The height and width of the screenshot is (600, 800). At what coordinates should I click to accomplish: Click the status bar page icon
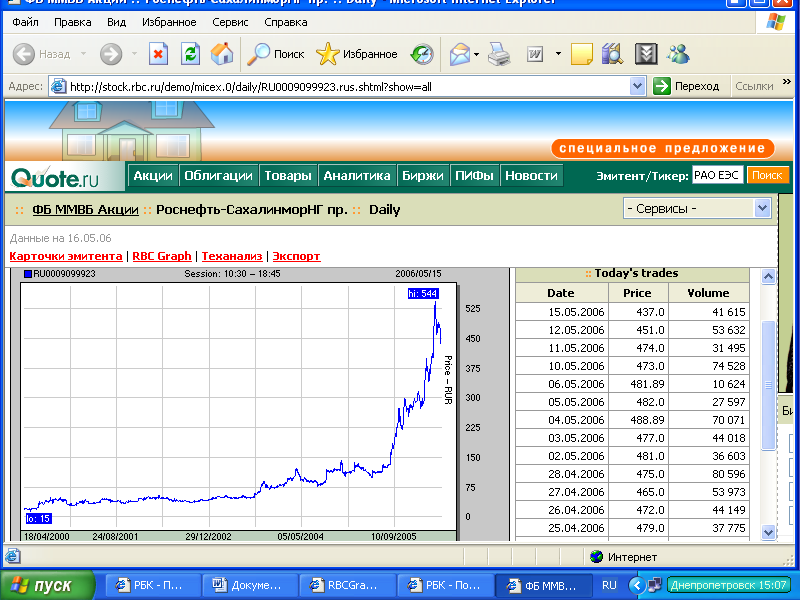13,556
